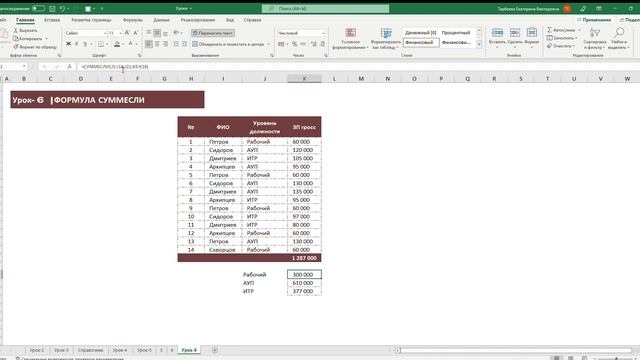Toggle Bold formatting (Ж)
Viewport: 640px width, 360px height.
[x=68, y=44]
